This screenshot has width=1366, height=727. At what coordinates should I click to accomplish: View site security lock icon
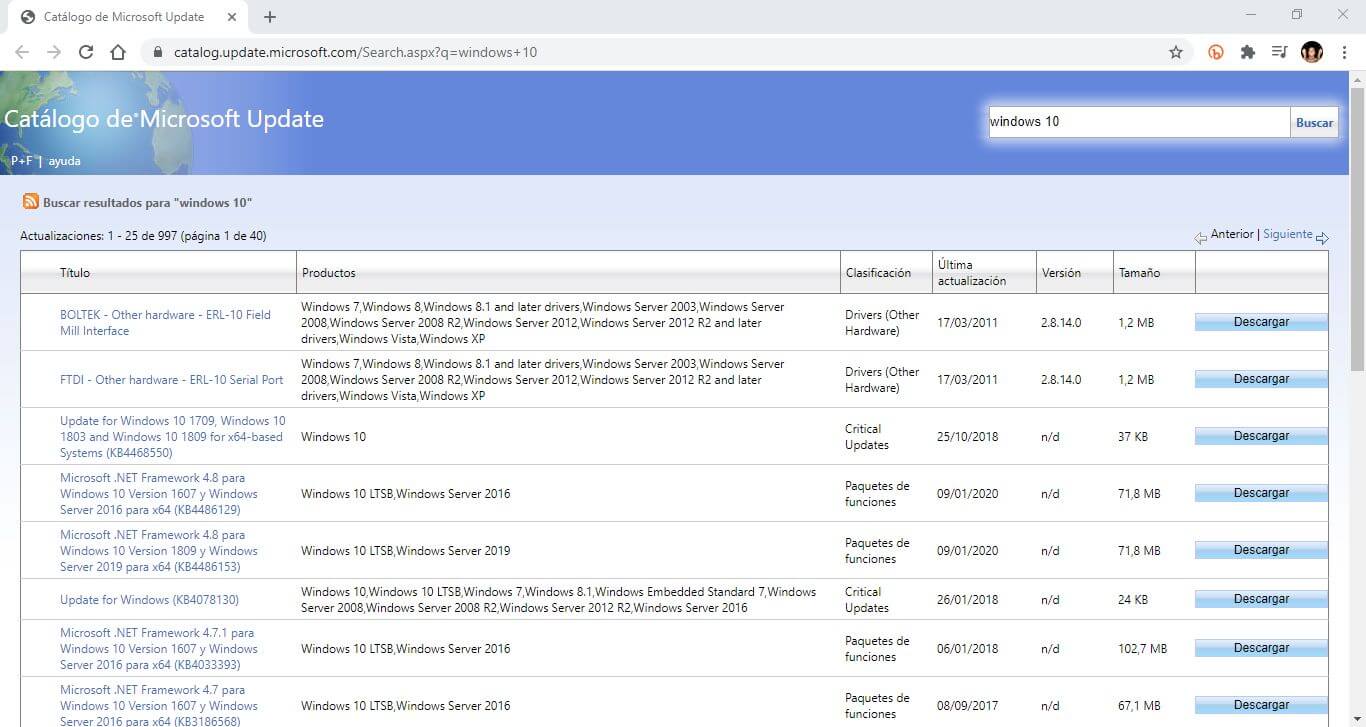click(158, 52)
